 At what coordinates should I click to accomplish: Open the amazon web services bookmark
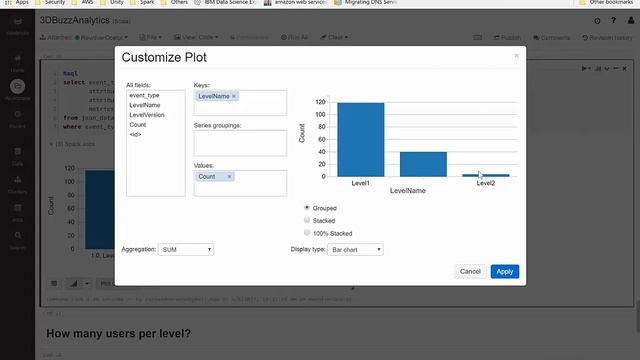point(295,2)
